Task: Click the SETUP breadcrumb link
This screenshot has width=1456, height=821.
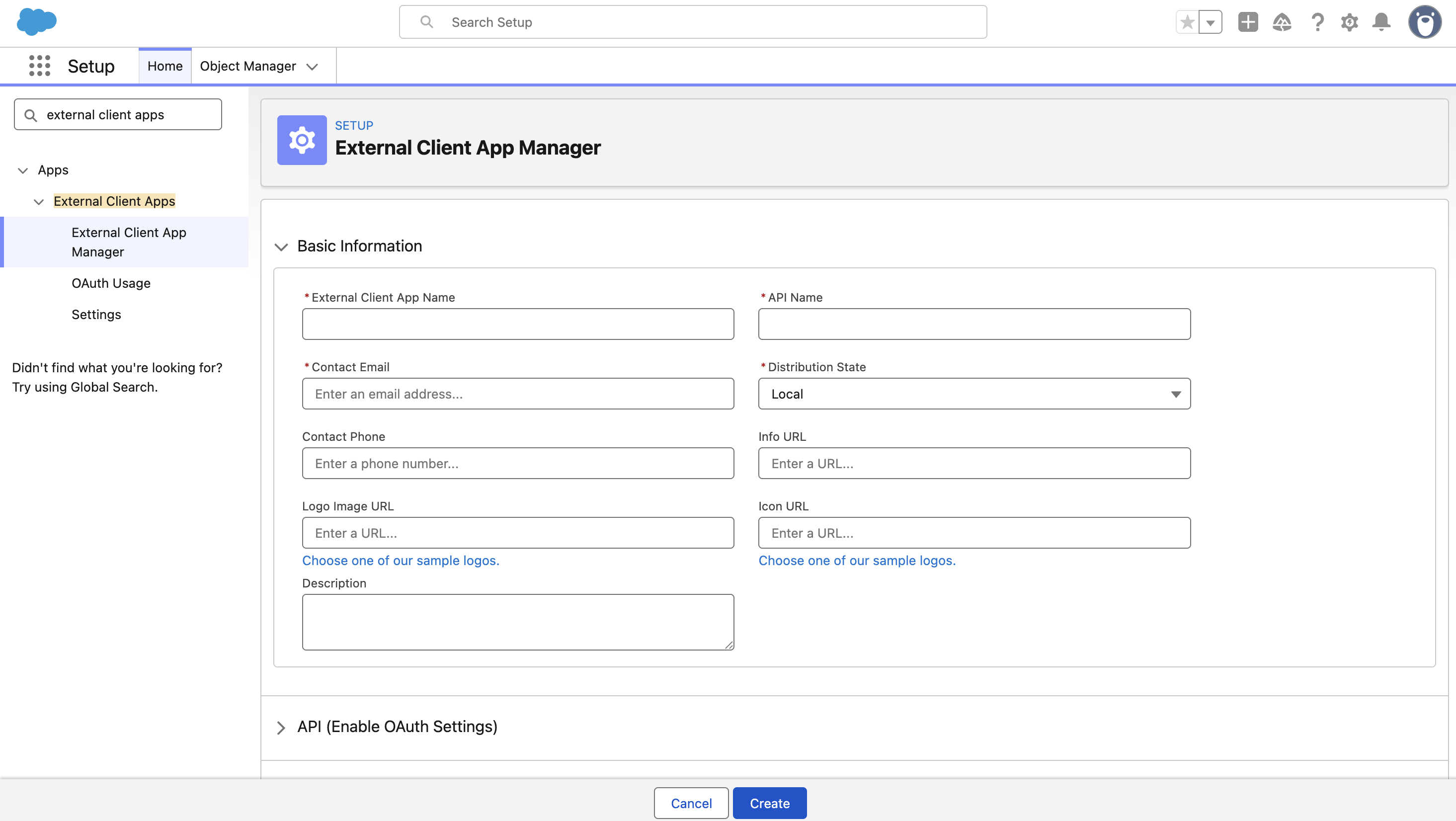Action: point(354,126)
